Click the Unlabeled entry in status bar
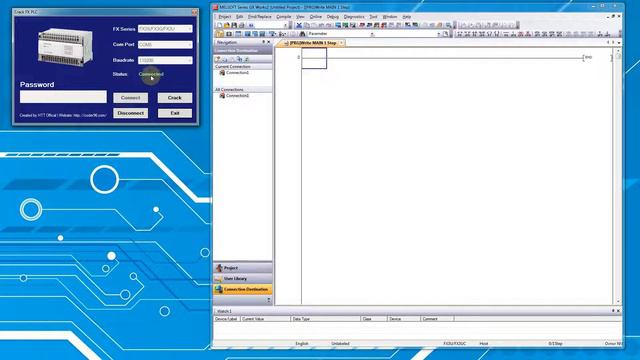This screenshot has width=640, height=360. pos(340,344)
